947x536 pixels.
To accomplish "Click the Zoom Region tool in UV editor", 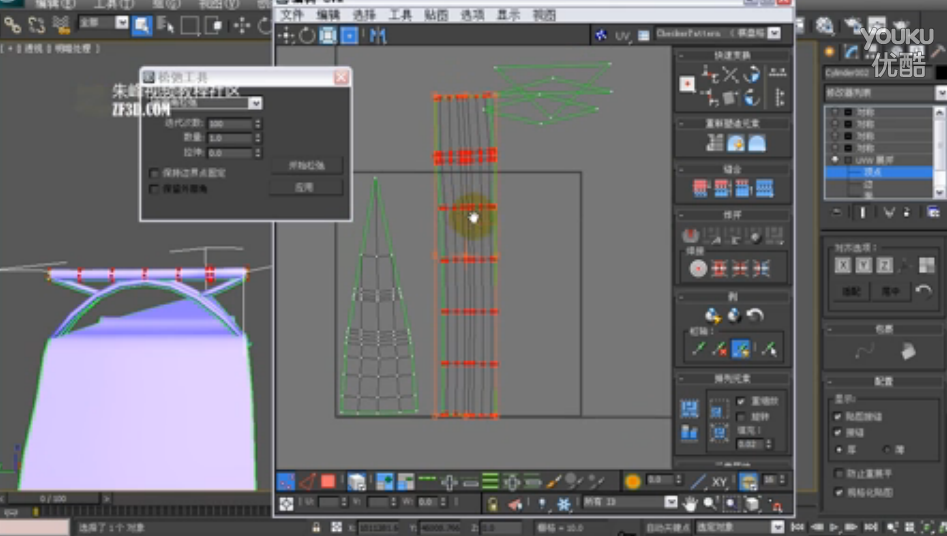I will click(731, 503).
